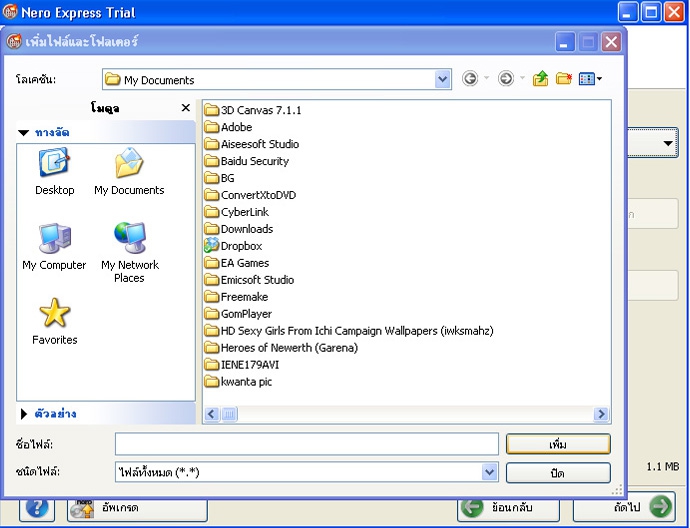This screenshot has width=690, height=528.
Task: Select the Emicsoft Studio folder
Action: (250, 280)
